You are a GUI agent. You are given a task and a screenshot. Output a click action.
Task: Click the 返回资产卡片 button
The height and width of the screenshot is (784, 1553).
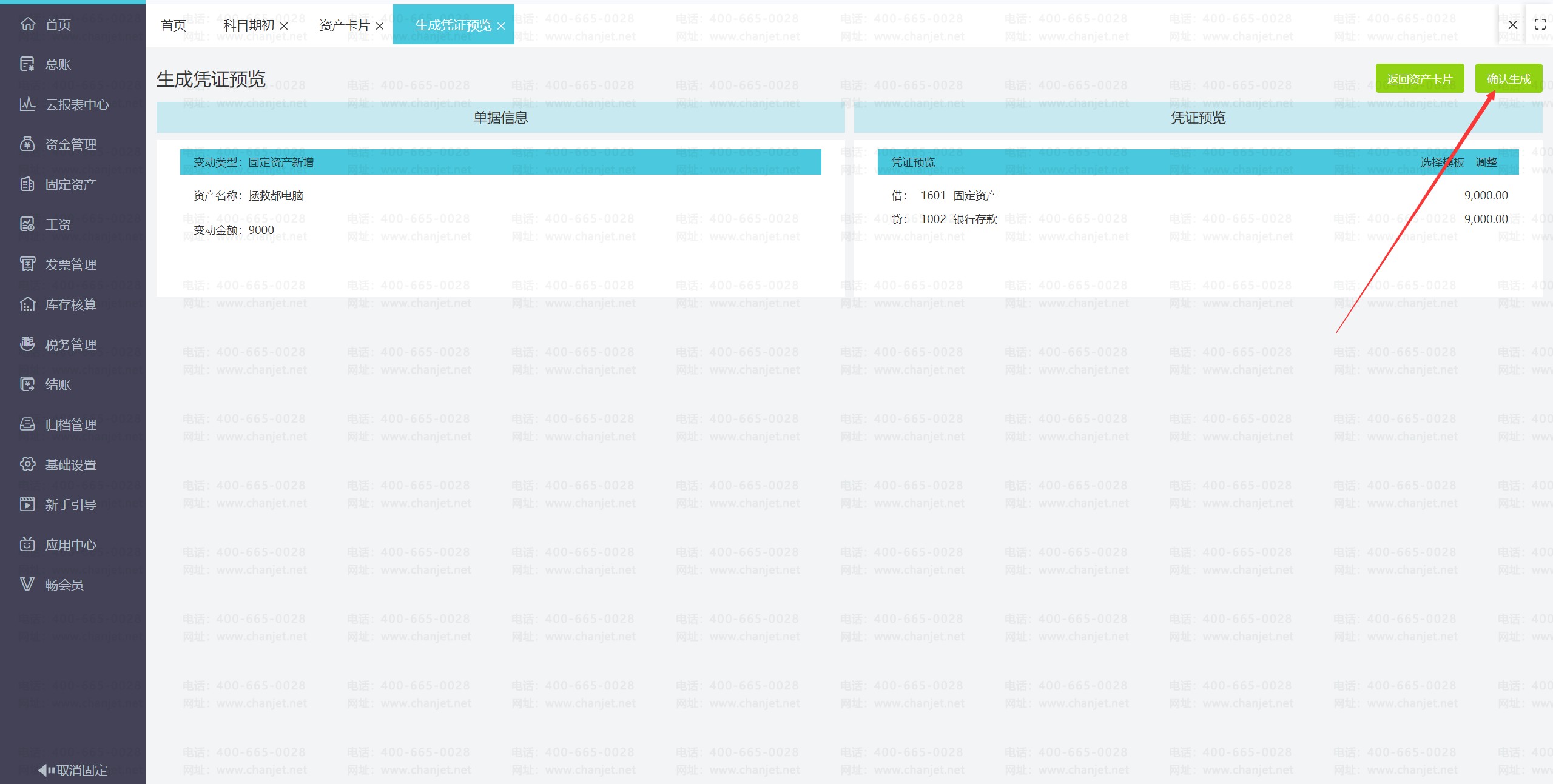[1420, 79]
